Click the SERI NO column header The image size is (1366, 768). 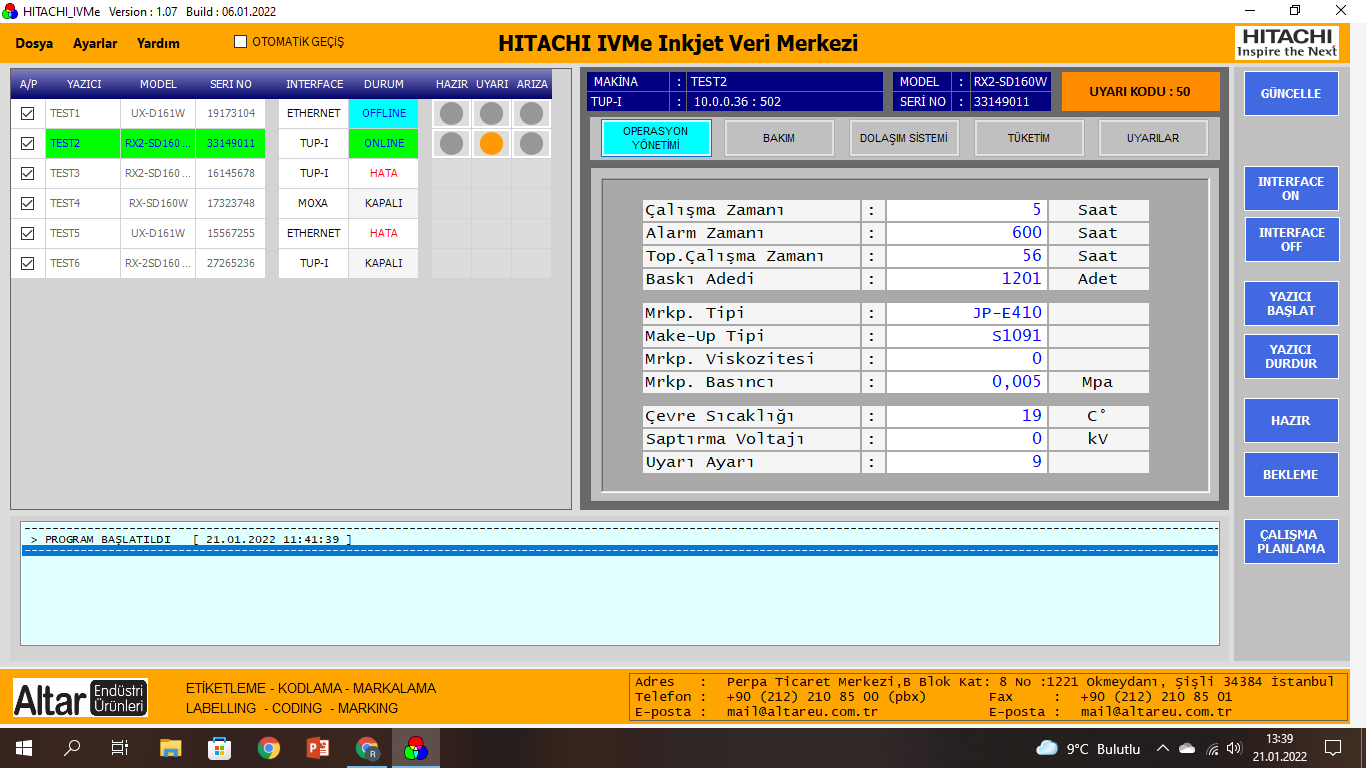pos(231,84)
